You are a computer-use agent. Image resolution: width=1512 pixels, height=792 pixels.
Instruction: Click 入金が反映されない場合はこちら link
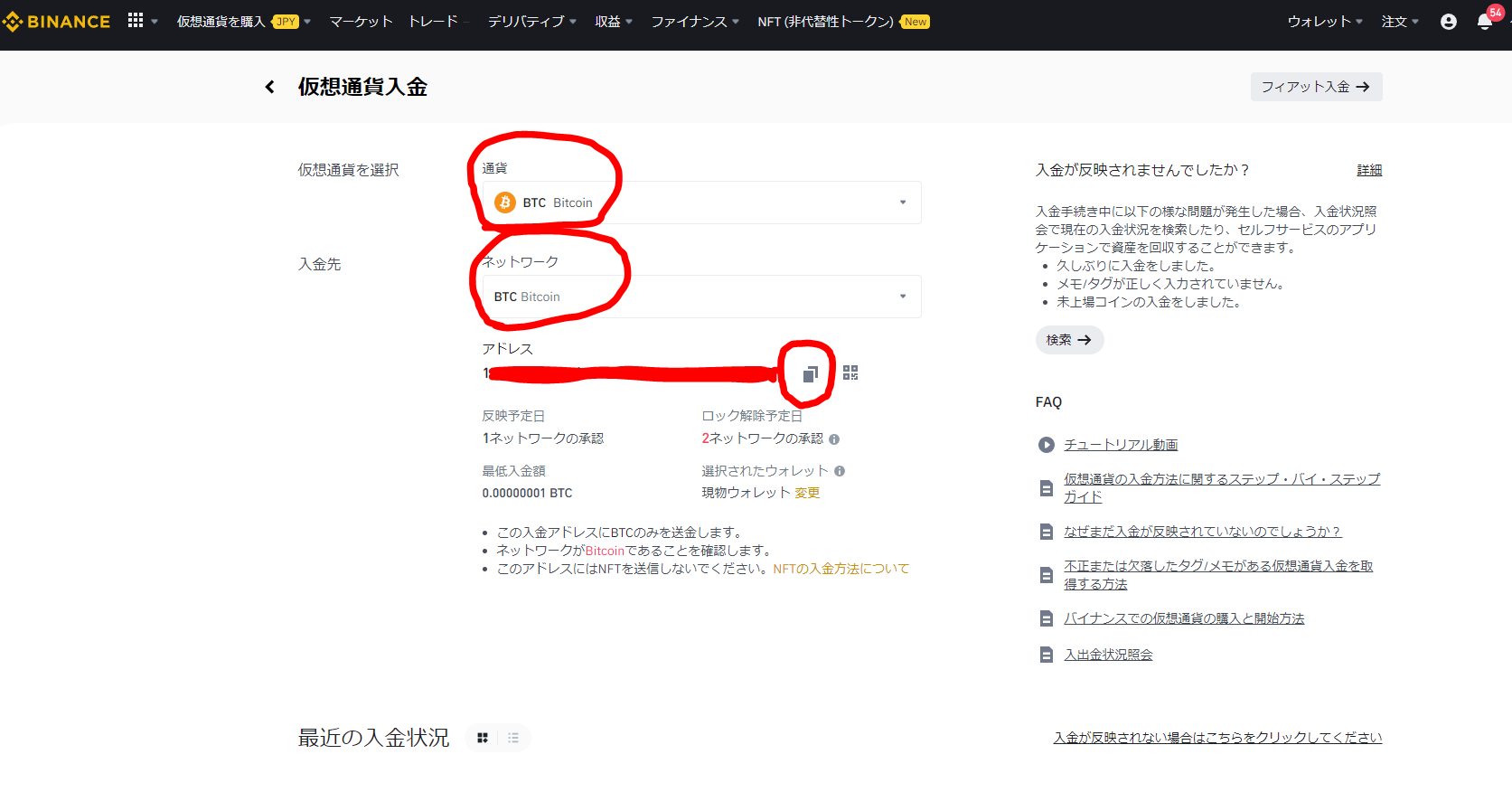tap(1217, 738)
